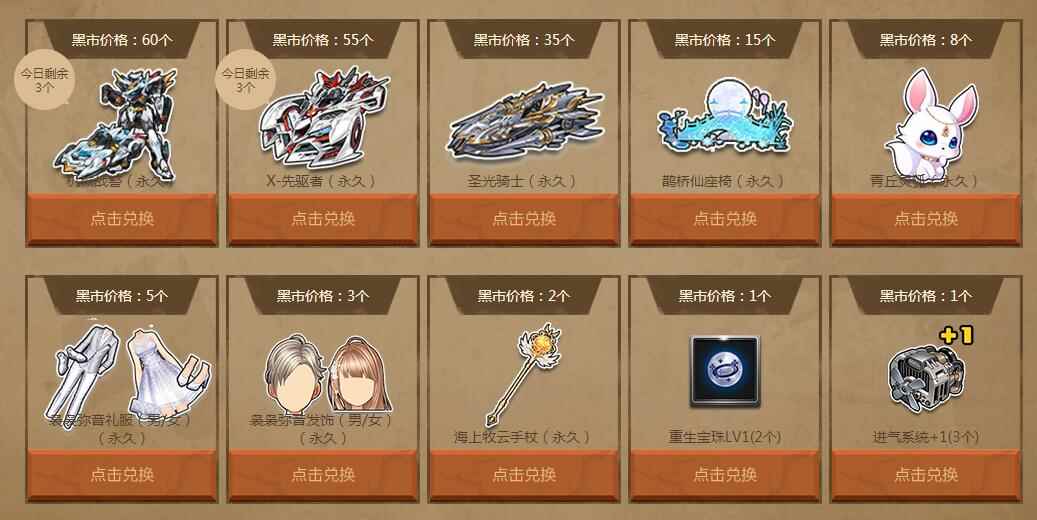
Task: Click 点击兑换 for 进气系统+1(3个)
Action: coord(927,474)
